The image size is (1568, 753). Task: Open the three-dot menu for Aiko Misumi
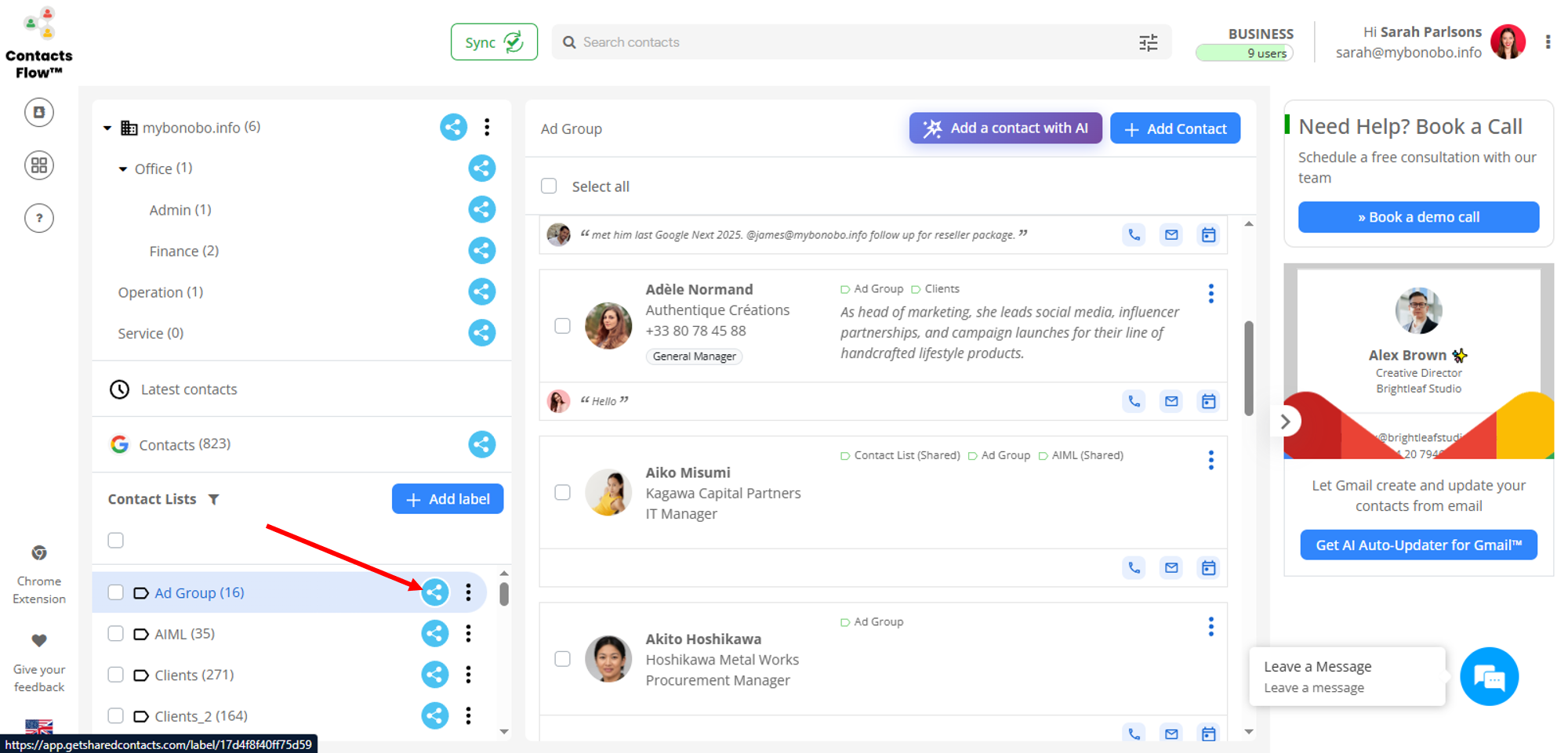tap(1210, 460)
